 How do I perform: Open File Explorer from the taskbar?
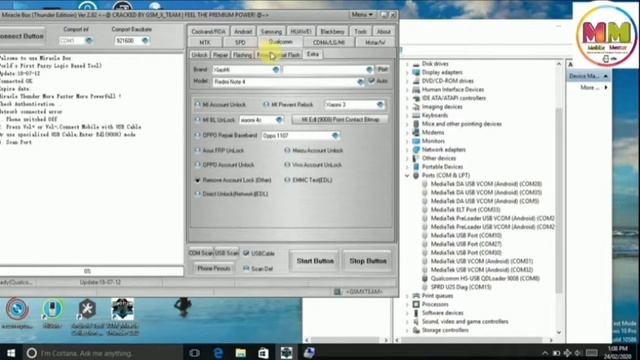(x=240, y=353)
